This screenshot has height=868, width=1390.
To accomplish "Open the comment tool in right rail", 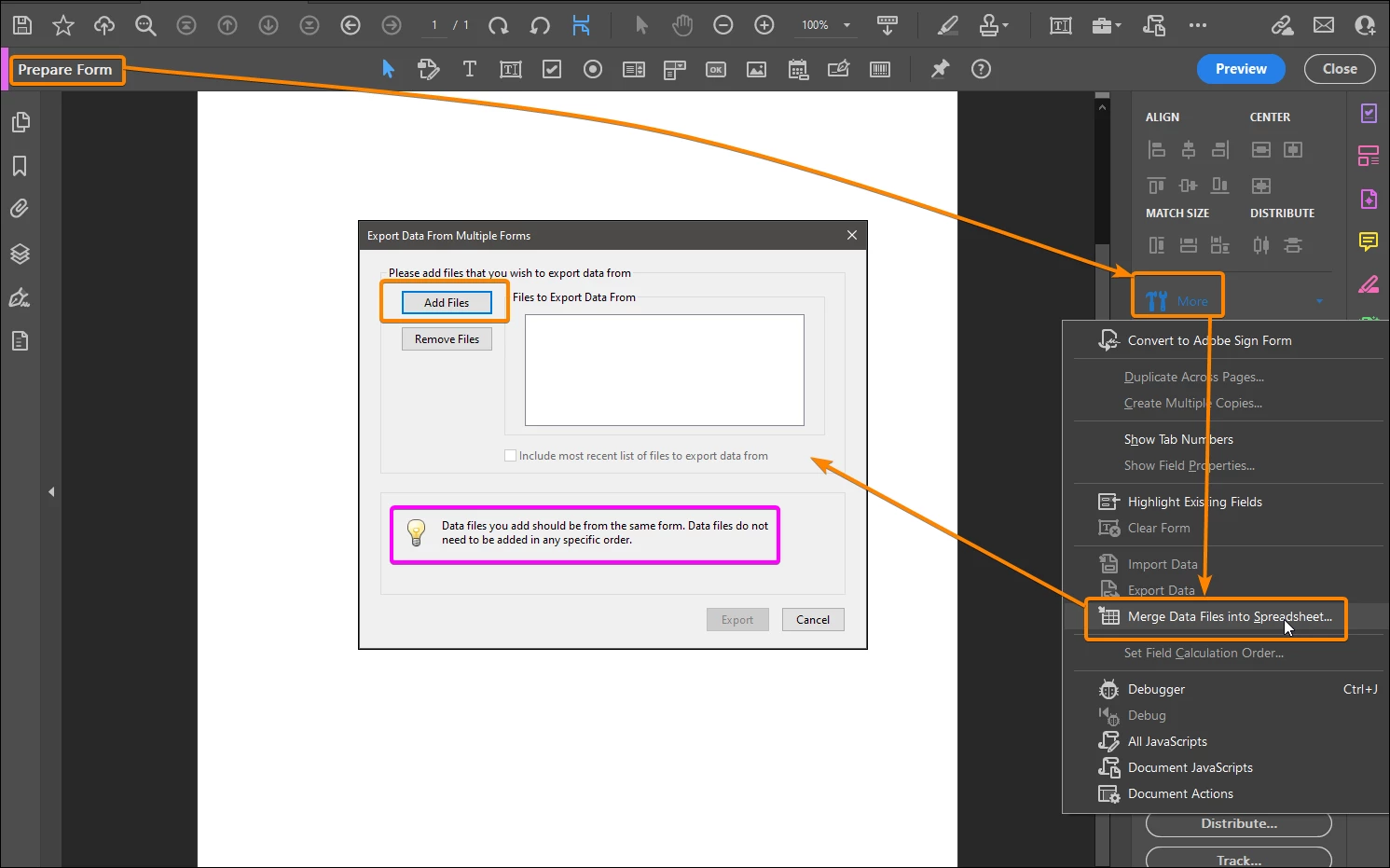I will pyautogui.click(x=1369, y=241).
